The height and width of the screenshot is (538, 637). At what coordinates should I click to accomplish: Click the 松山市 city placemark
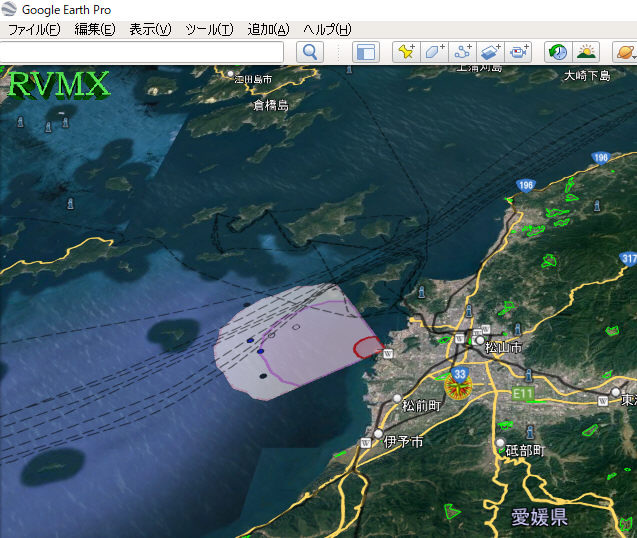[x=480, y=343]
